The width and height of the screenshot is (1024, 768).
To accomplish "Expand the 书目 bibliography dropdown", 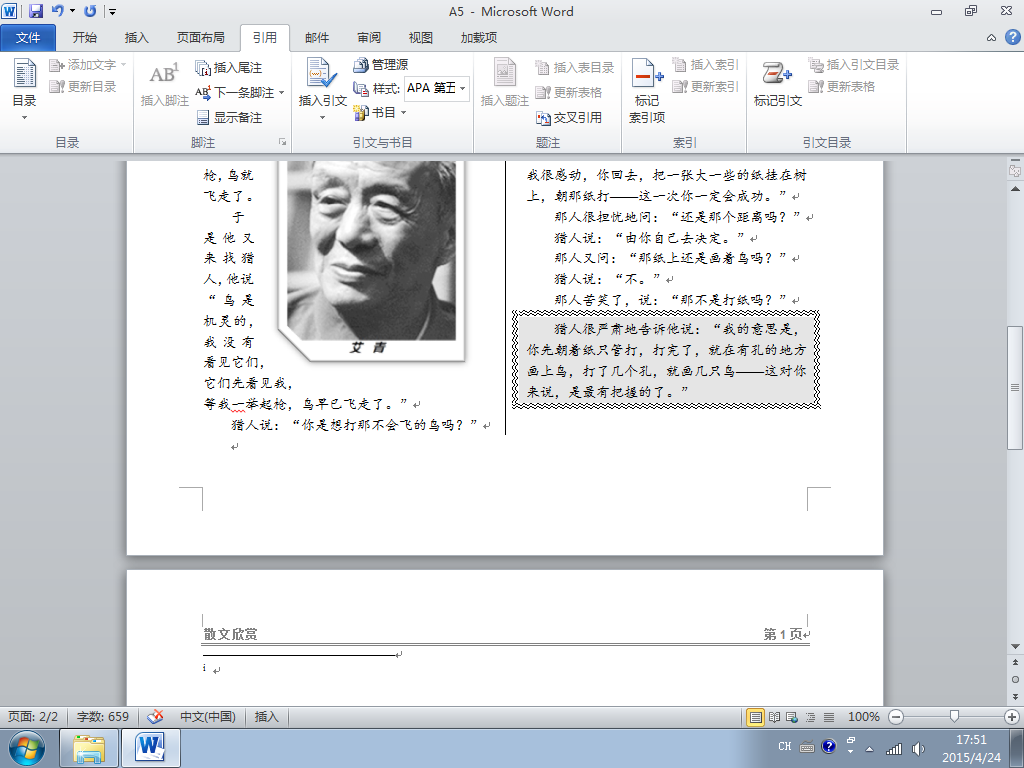I will coord(403,113).
